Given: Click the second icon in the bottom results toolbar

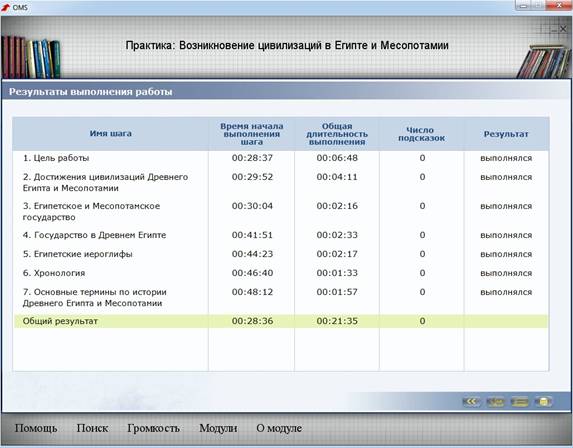Looking at the screenshot, I should pos(495,402).
